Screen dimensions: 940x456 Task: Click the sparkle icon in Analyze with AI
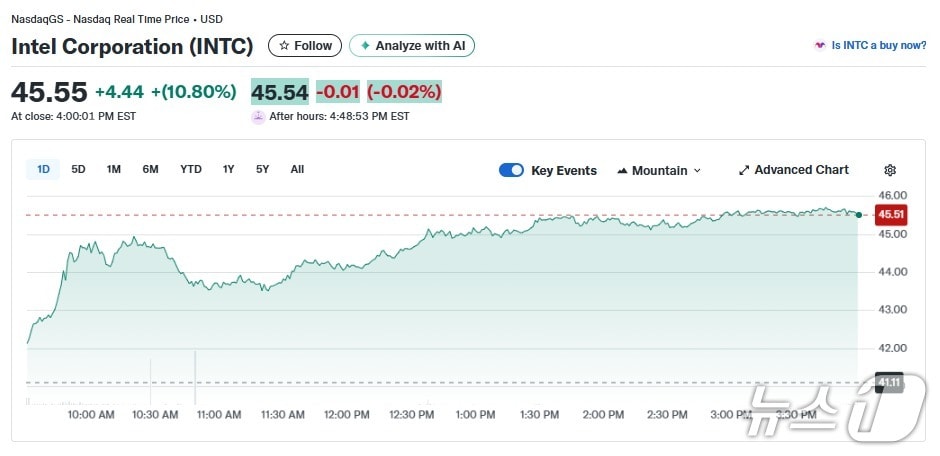pos(365,46)
